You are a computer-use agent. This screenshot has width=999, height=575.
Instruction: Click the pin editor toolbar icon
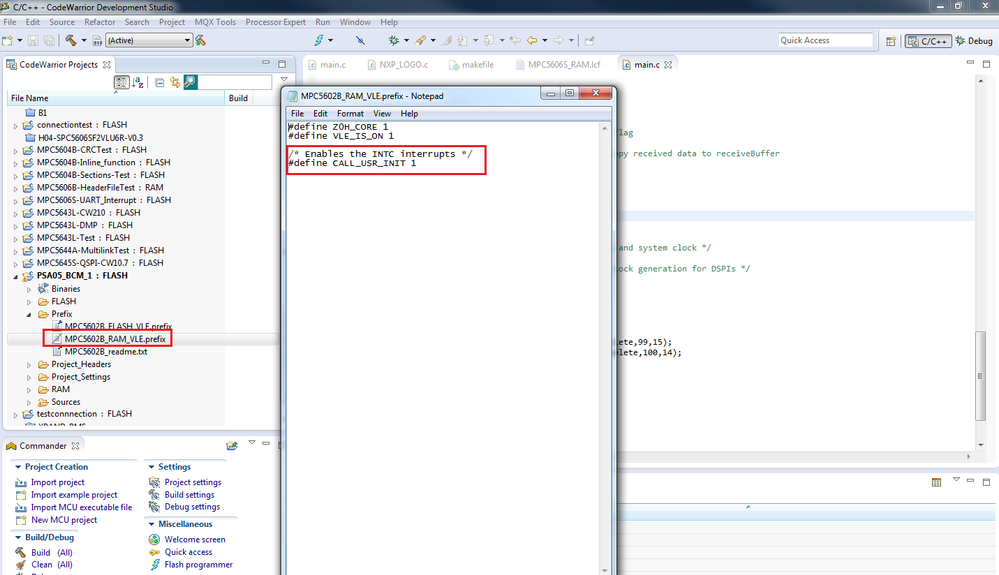pyautogui.click(x=589, y=41)
